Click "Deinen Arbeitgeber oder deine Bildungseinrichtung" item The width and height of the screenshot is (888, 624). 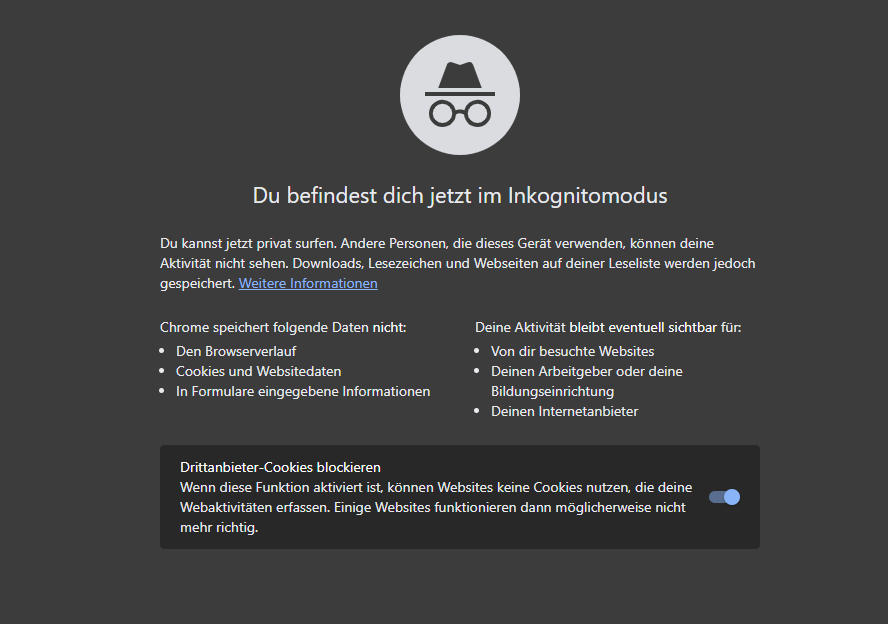pyautogui.click(x=587, y=381)
